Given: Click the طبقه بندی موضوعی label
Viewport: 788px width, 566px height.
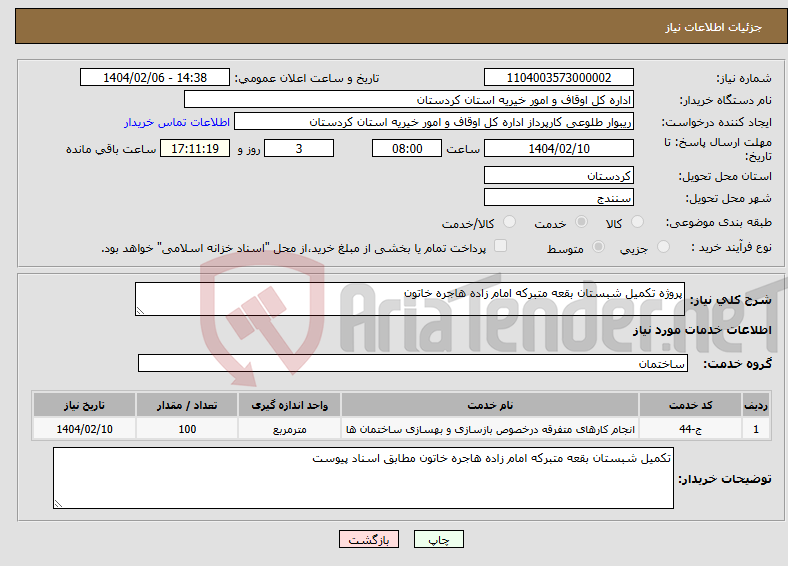Looking at the screenshot, I should (719, 222).
